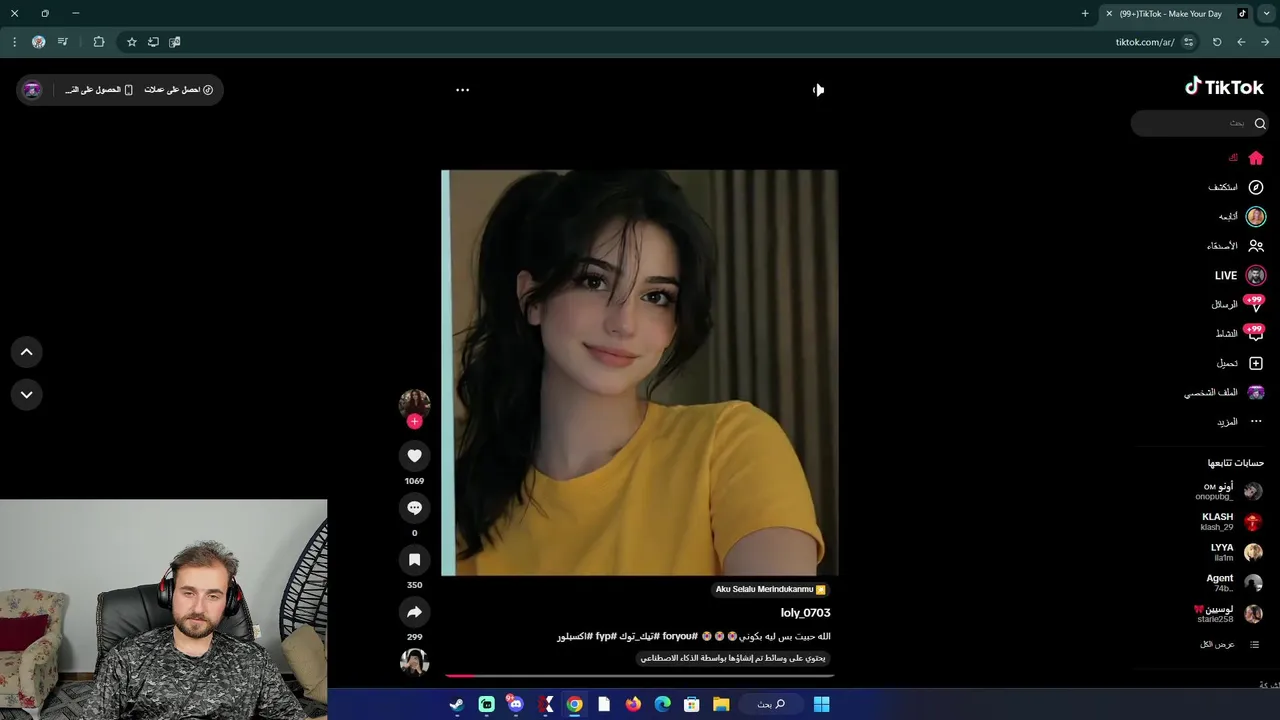Open followed account أونو onopubg_
This screenshot has width=1280, height=720.
1228,491
